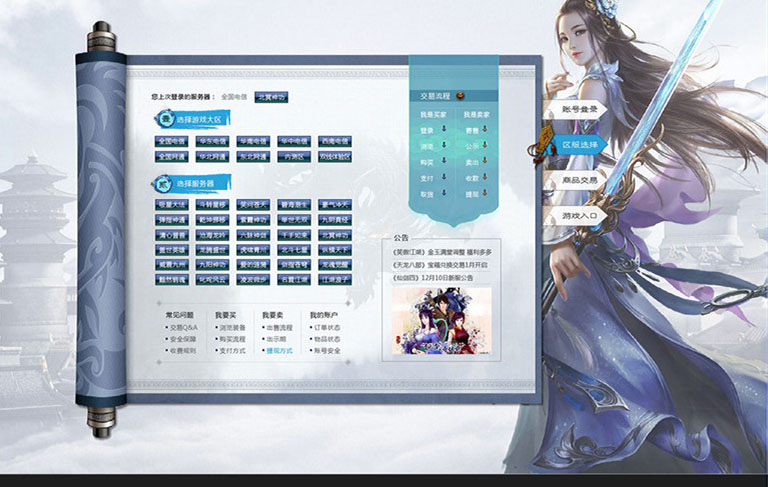Viewport: 768px width, 487px height.
Task: Open the 提现方式 link under 我要卖
Action: (x=279, y=351)
